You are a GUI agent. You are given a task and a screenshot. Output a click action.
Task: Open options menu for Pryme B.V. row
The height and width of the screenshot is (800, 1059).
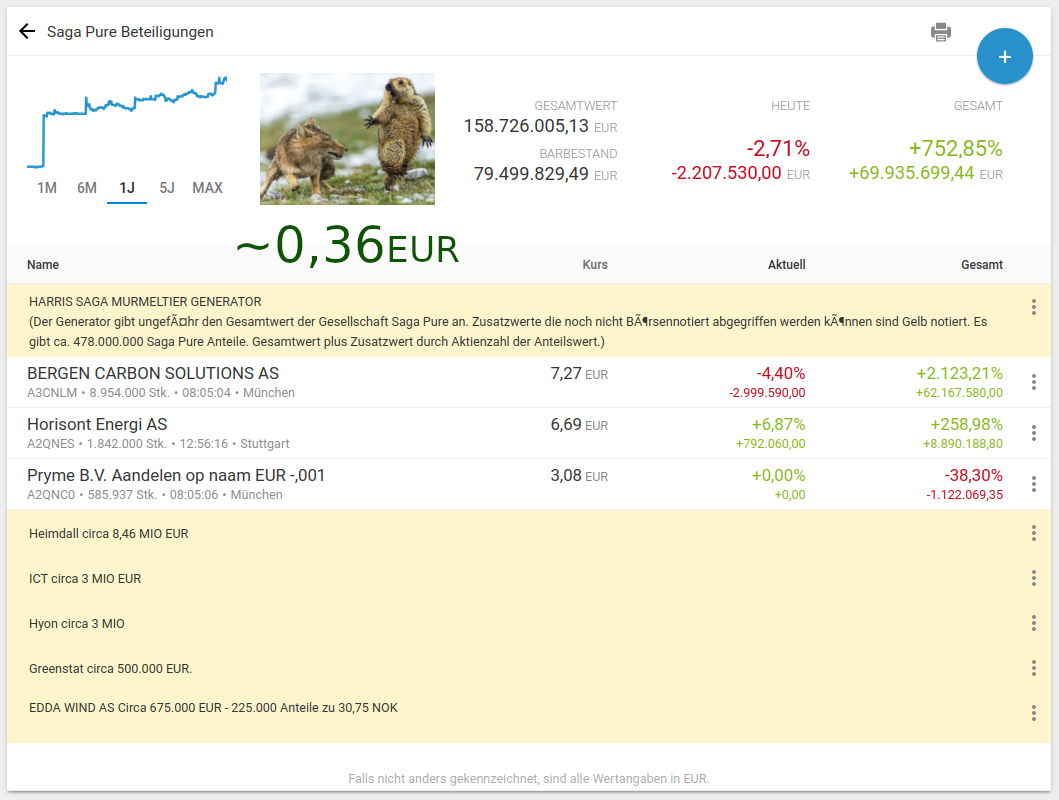[1033, 484]
